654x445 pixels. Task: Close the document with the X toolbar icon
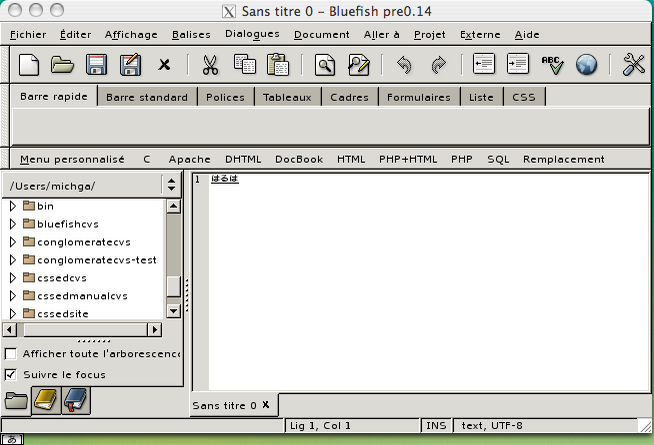pos(164,65)
